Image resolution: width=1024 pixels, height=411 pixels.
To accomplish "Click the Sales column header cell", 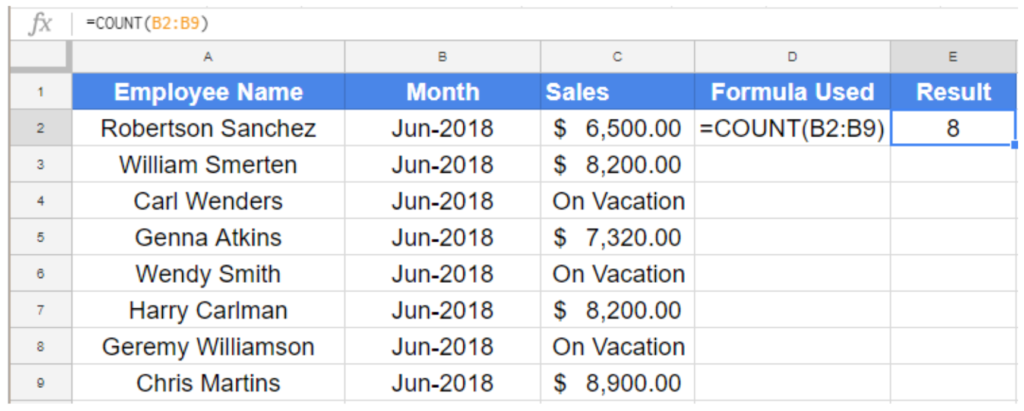I will point(617,93).
